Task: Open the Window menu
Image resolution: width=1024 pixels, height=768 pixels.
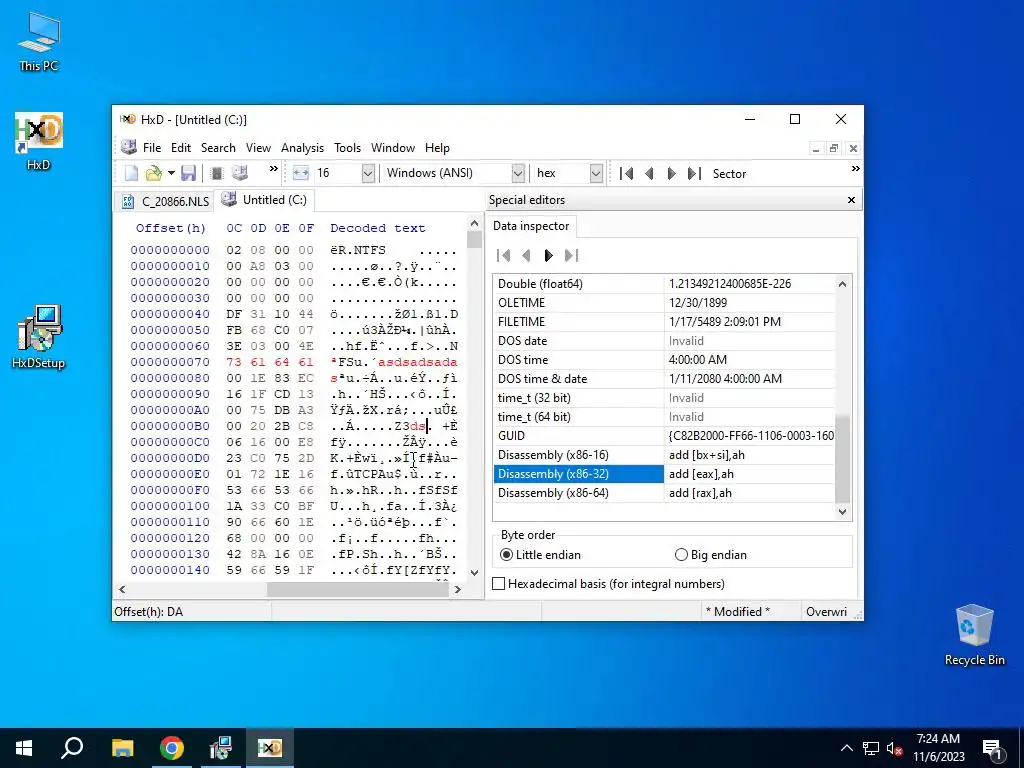Action: 393,148
